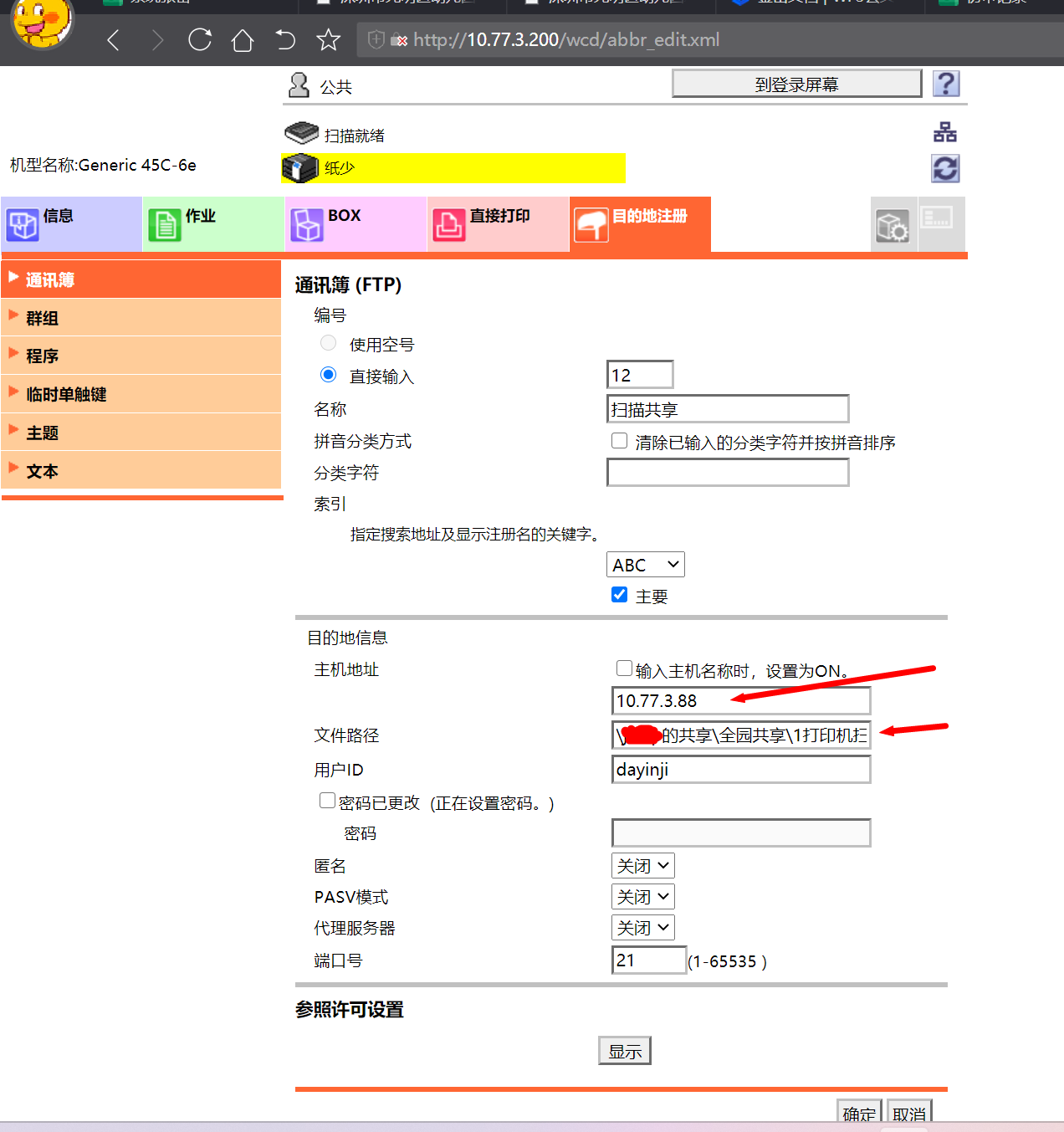The width and height of the screenshot is (1064, 1132).
Task: Open the 作业 tab
Action: click(213, 224)
